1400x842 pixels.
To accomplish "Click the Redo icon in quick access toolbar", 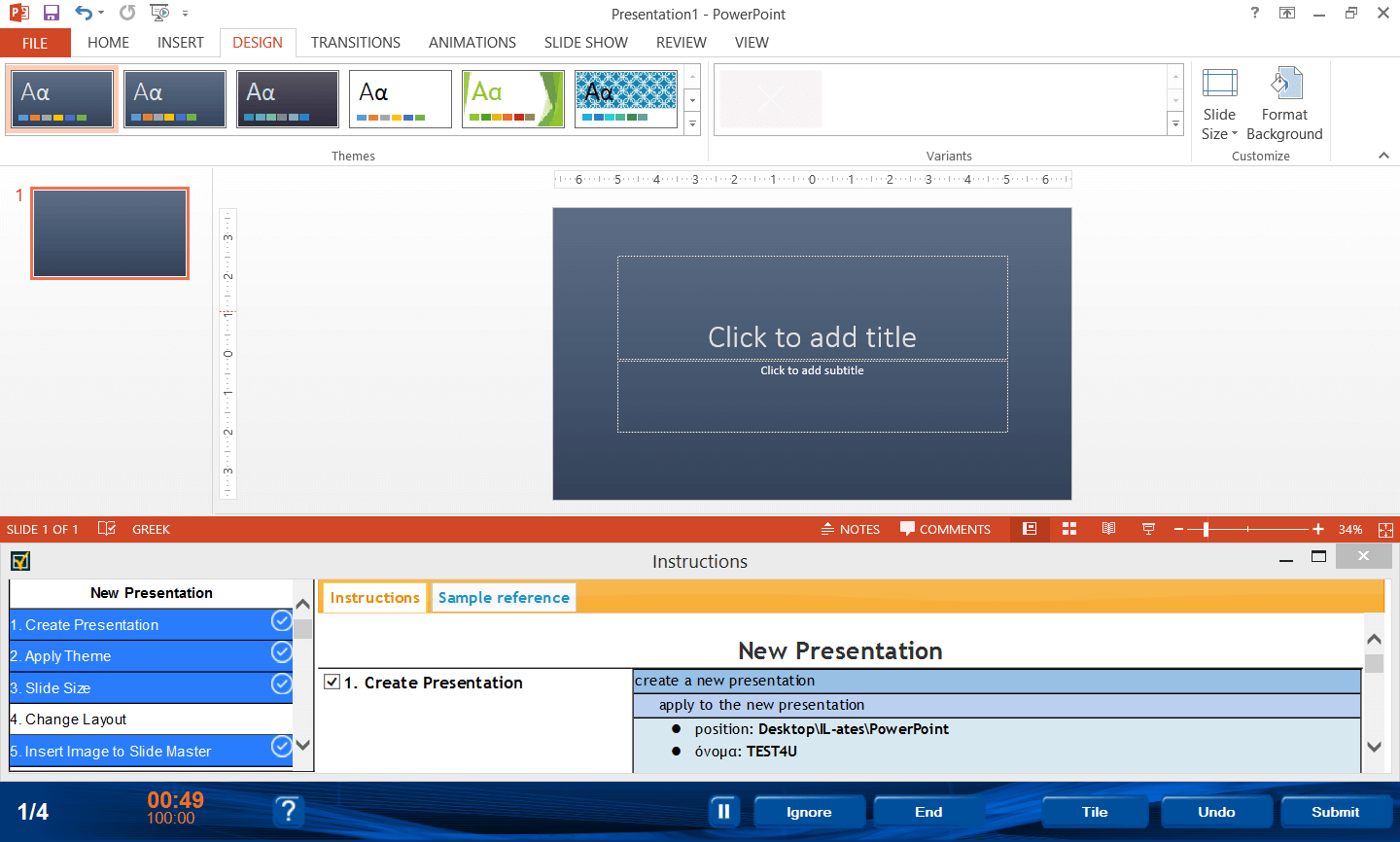I will click(127, 14).
